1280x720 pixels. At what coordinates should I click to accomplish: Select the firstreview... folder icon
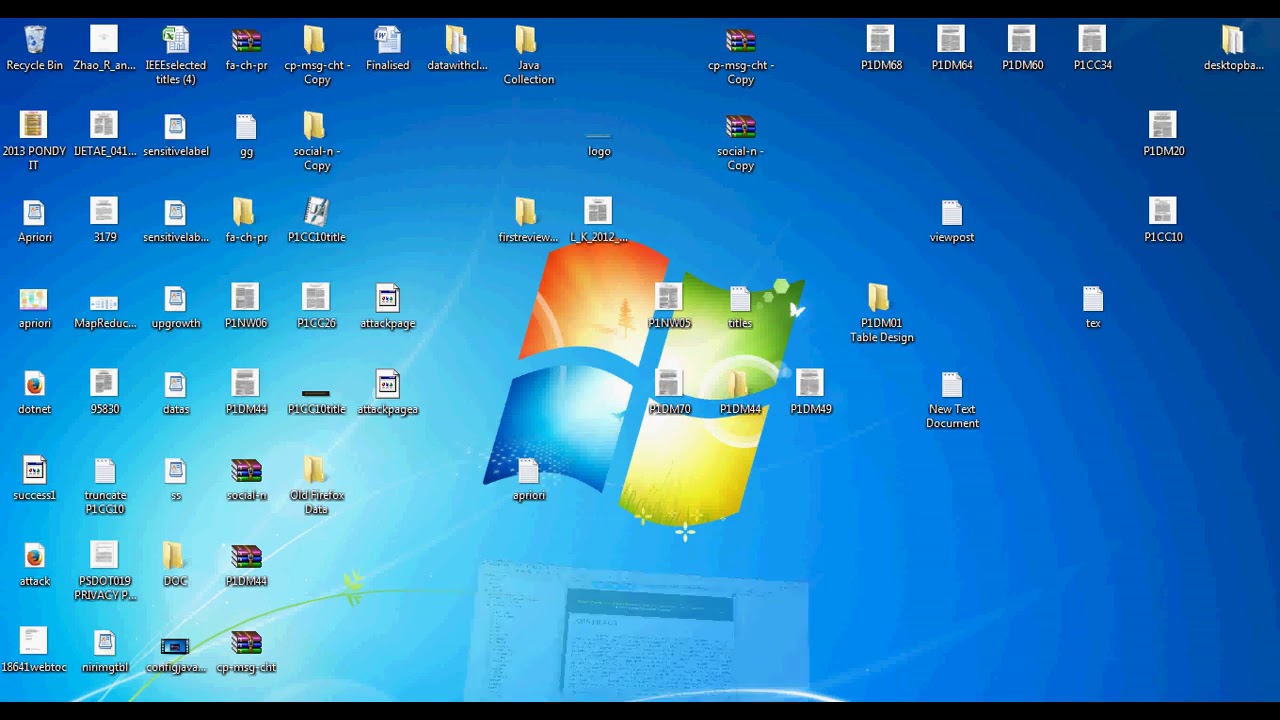point(528,213)
